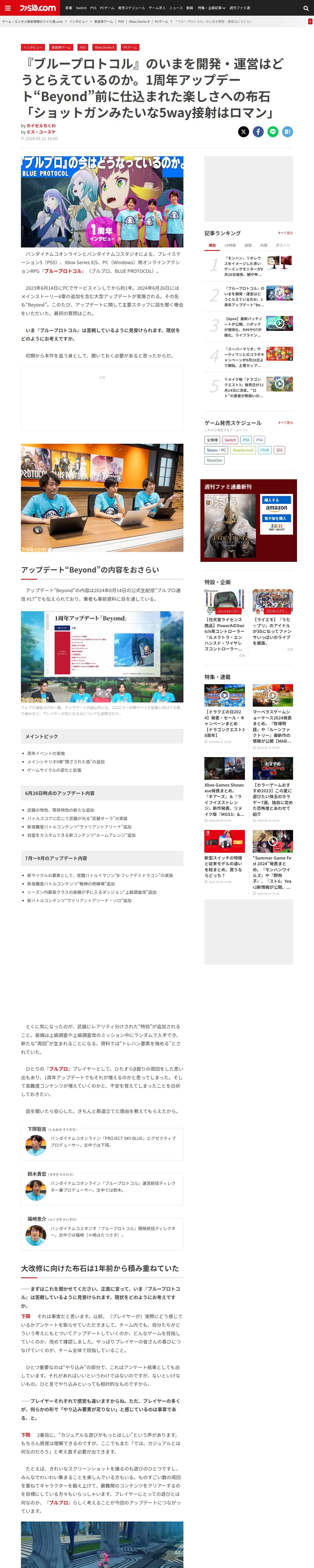Filter schedule by 全機種
The image size is (314, 1568).
point(212,440)
